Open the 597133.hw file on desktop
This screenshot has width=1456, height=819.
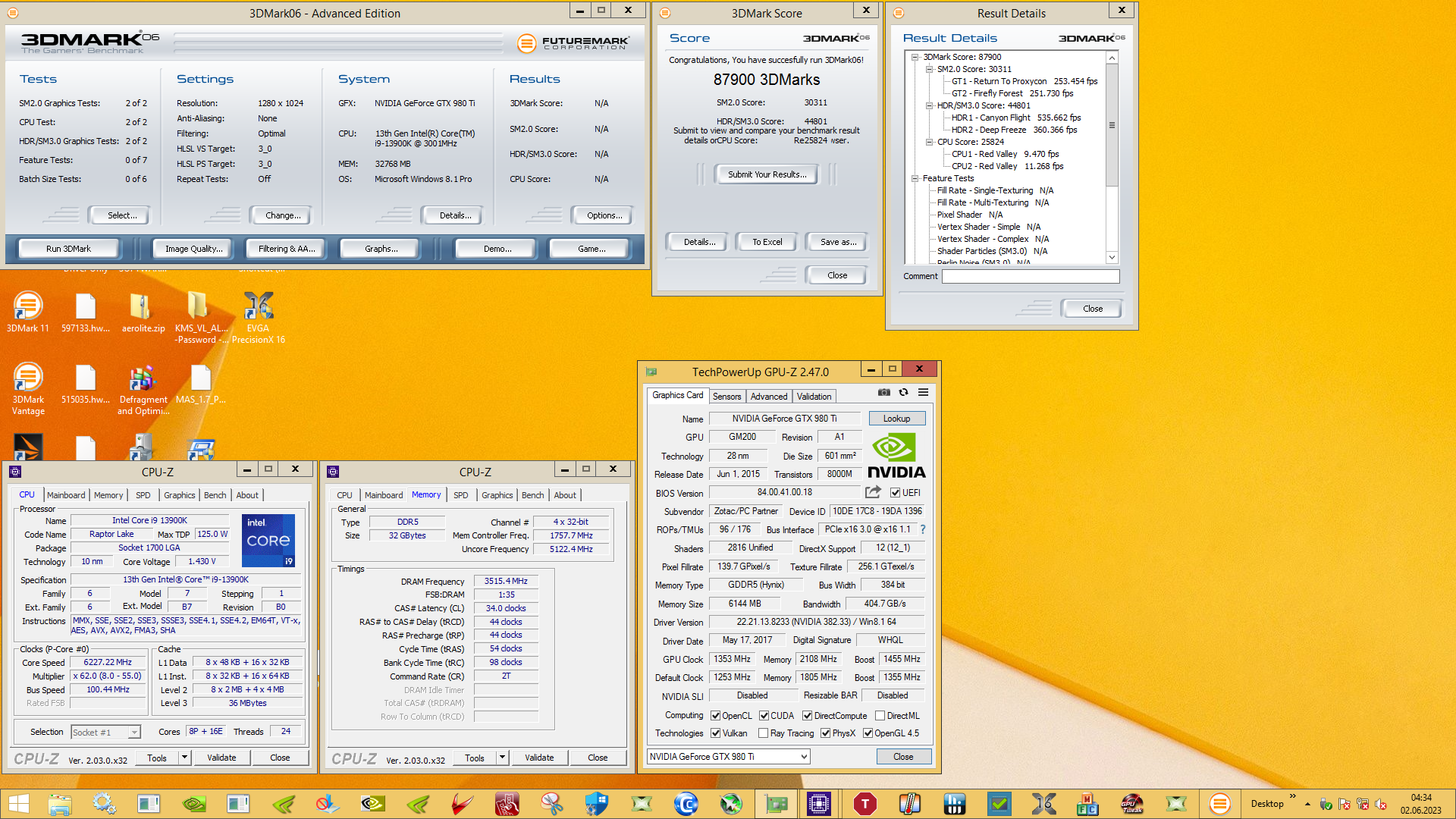click(x=85, y=312)
